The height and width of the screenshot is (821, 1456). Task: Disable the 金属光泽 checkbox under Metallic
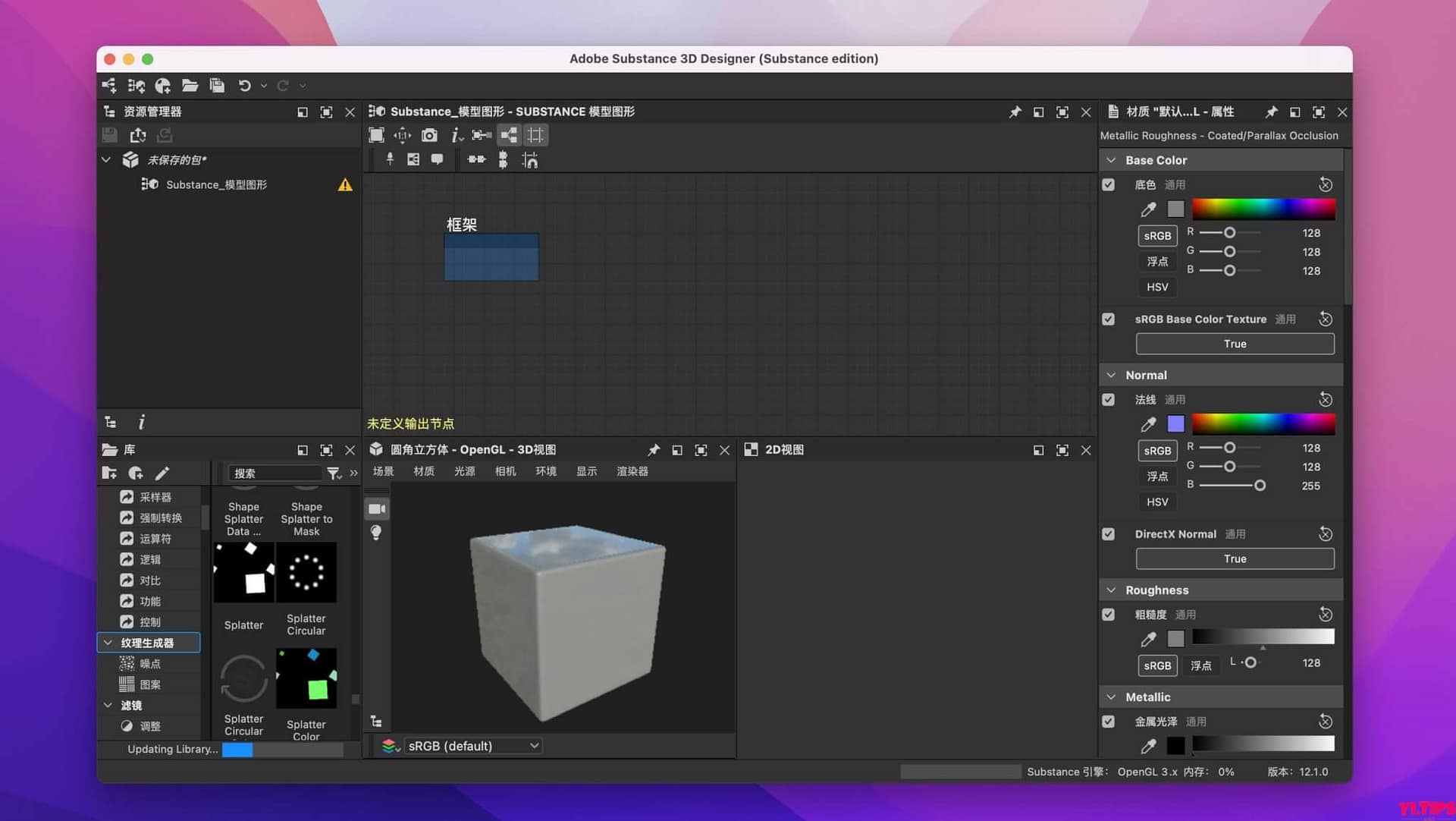tap(1109, 722)
